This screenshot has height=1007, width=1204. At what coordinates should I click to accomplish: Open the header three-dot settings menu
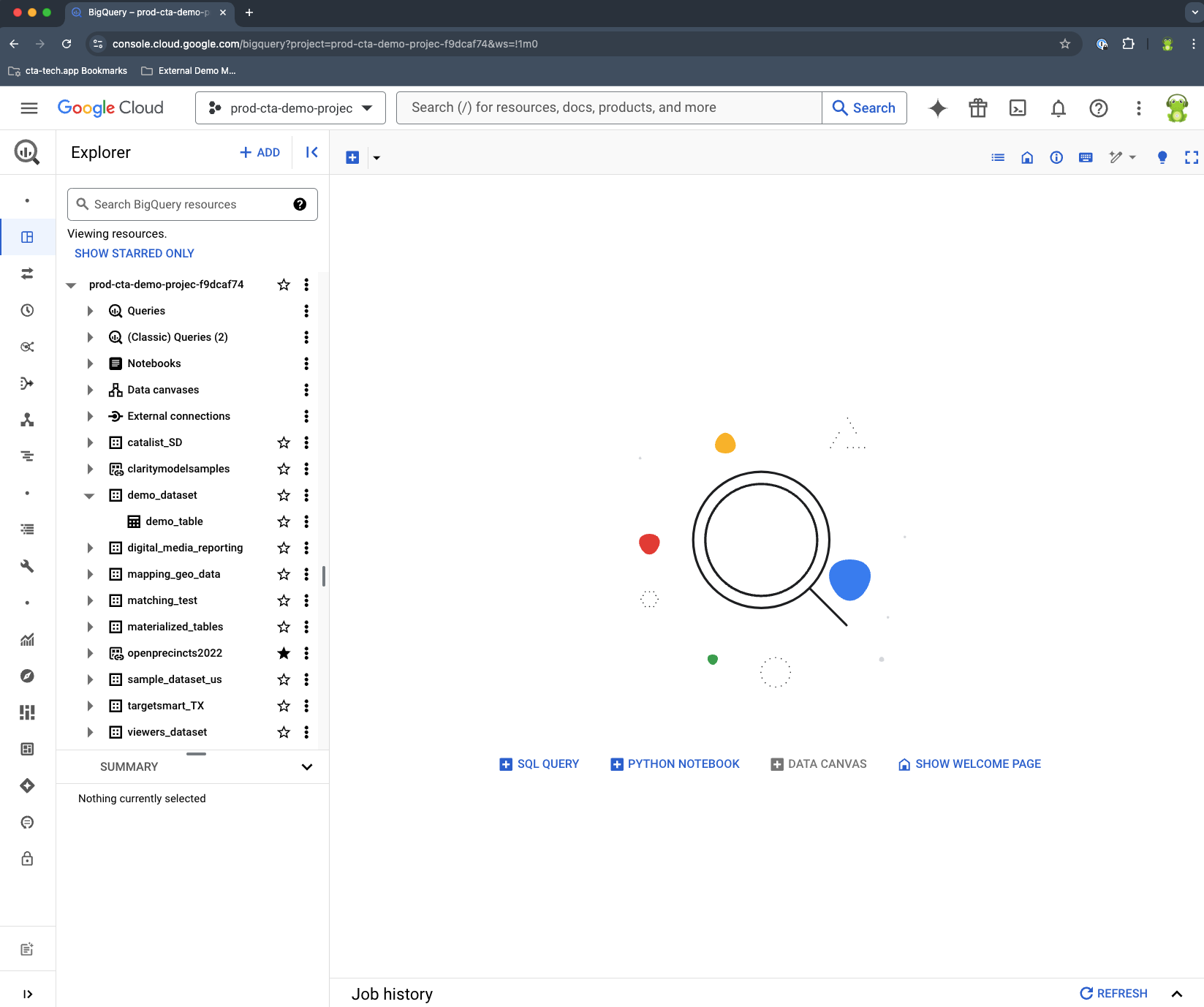[1138, 108]
